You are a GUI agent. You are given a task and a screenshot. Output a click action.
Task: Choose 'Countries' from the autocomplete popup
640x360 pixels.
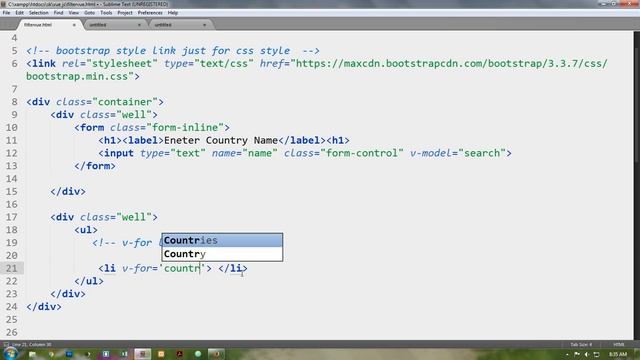click(222, 240)
